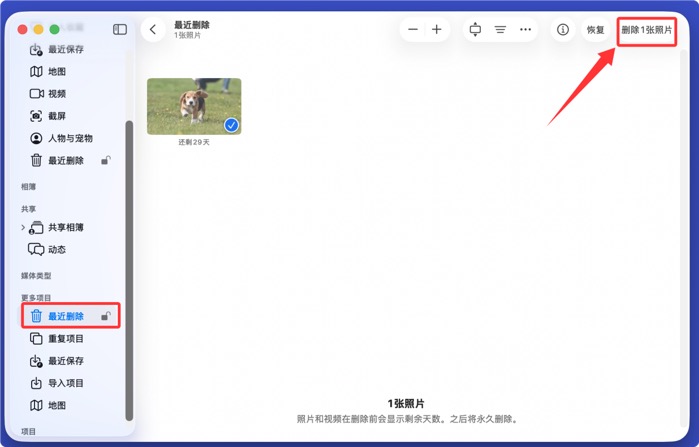
Task: Click lock icon on highlighted 最近删除 row
Action: tap(106, 316)
